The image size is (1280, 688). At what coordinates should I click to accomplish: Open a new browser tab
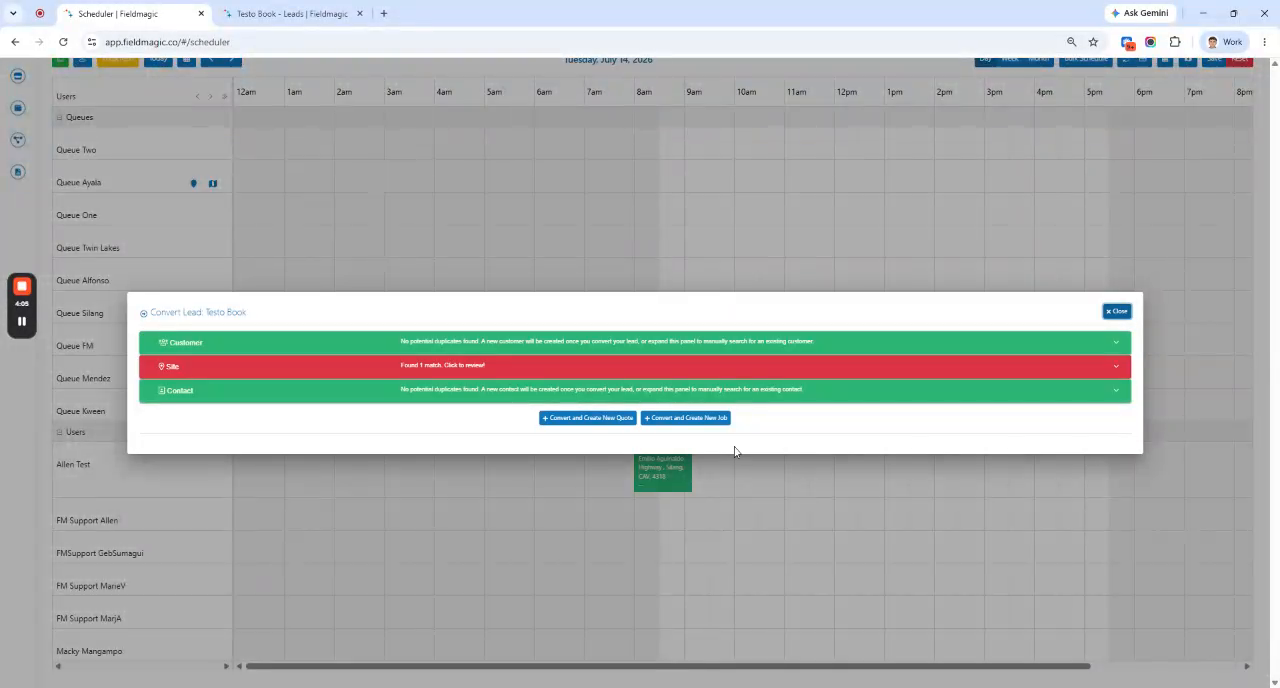(384, 13)
